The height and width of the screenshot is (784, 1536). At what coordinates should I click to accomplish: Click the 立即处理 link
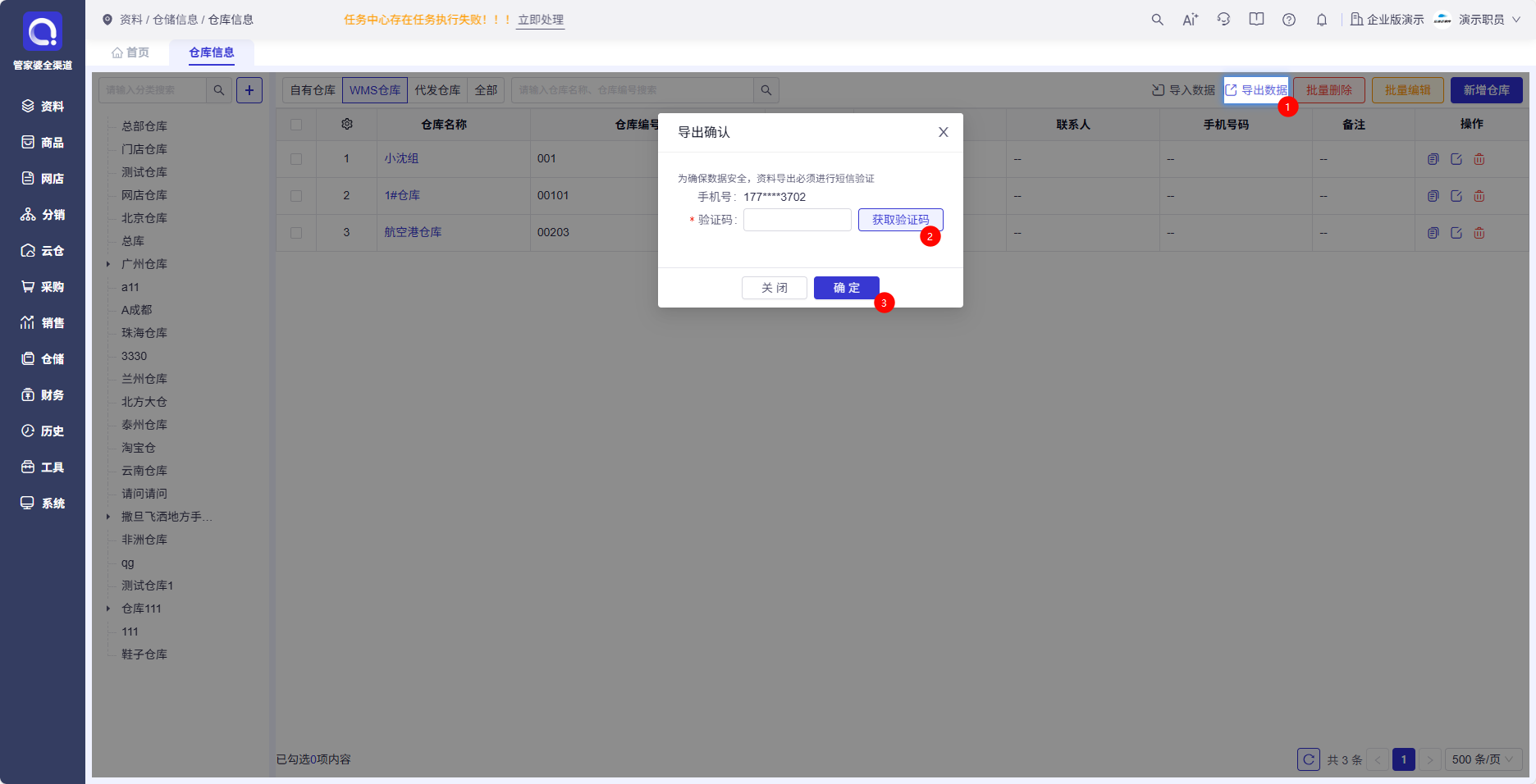[541, 20]
